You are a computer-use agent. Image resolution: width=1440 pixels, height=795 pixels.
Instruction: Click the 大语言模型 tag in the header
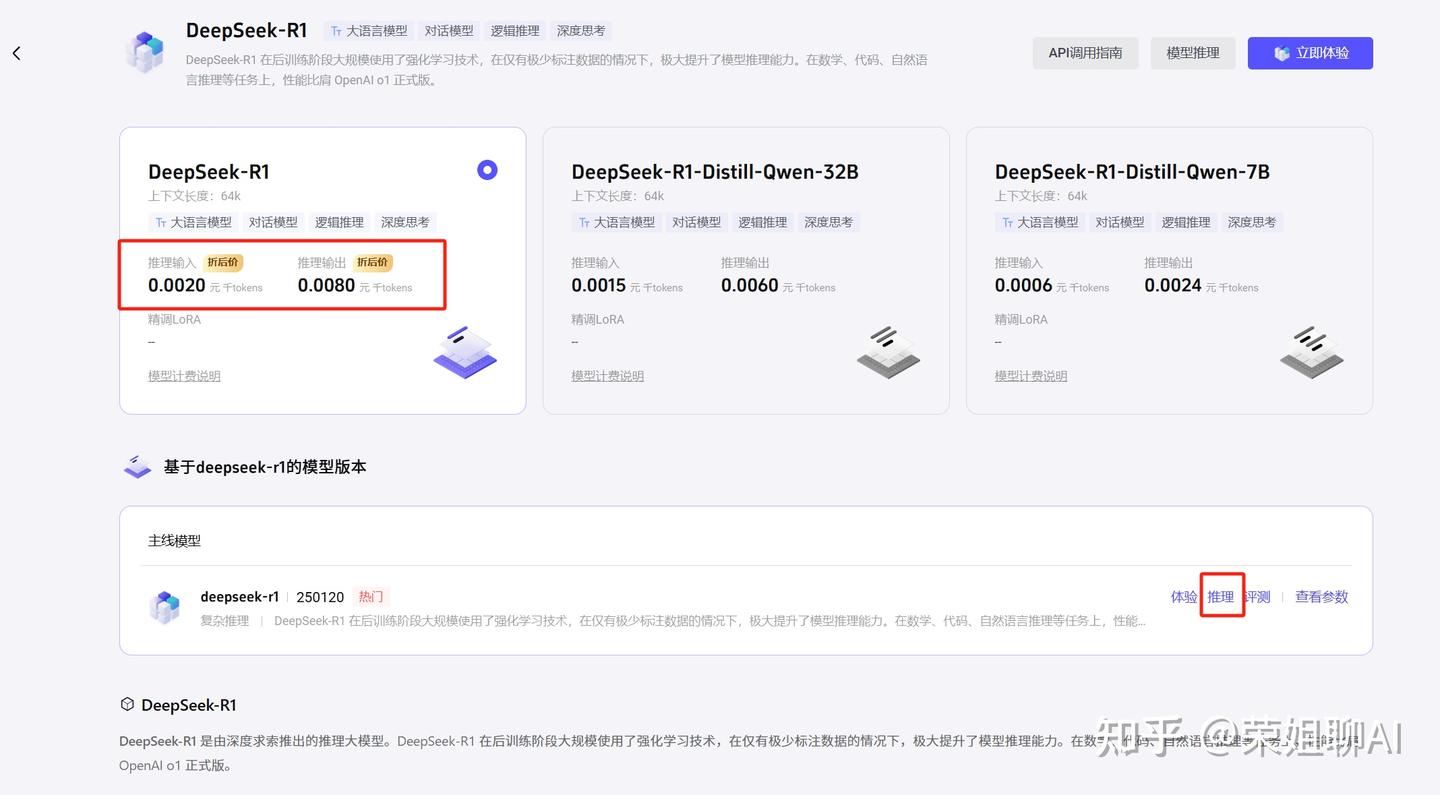coord(368,30)
